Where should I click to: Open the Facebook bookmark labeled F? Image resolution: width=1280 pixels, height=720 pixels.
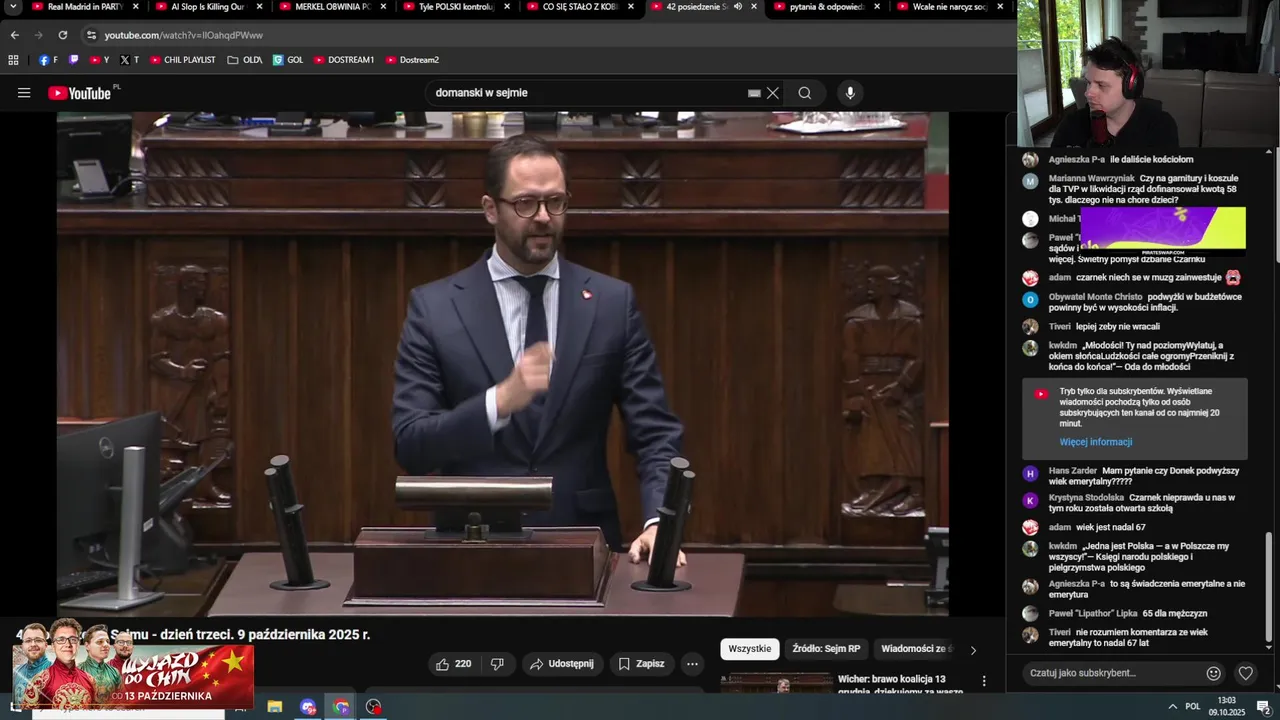(48, 60)
